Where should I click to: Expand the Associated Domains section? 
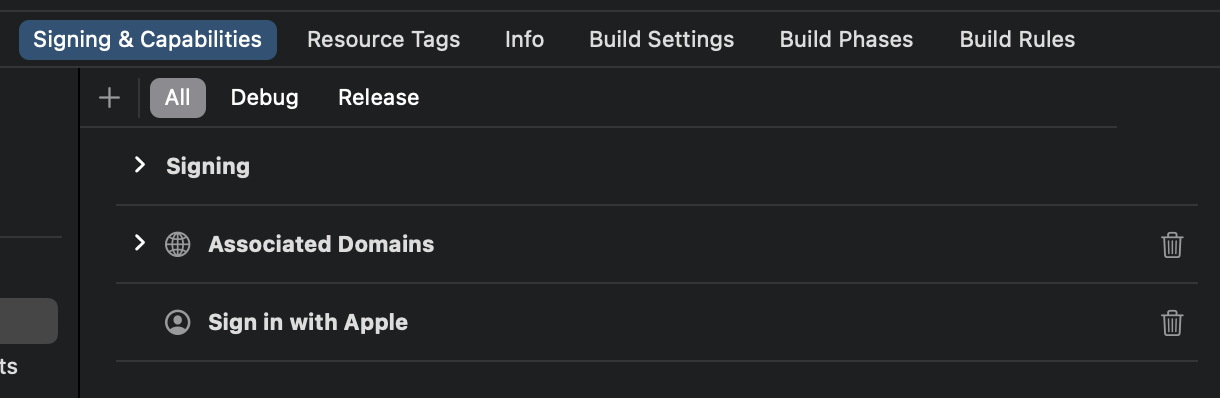pyautogui.click(x=140, y=243)
